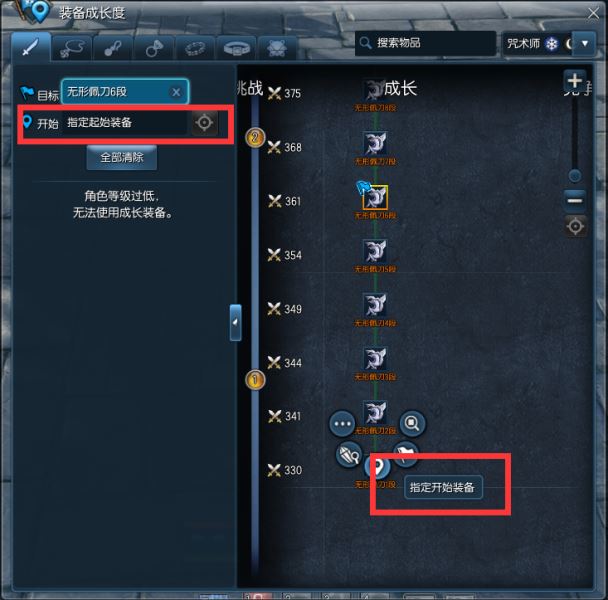
Task: Open the three-dots more options bubble
Action: [342, 424]
